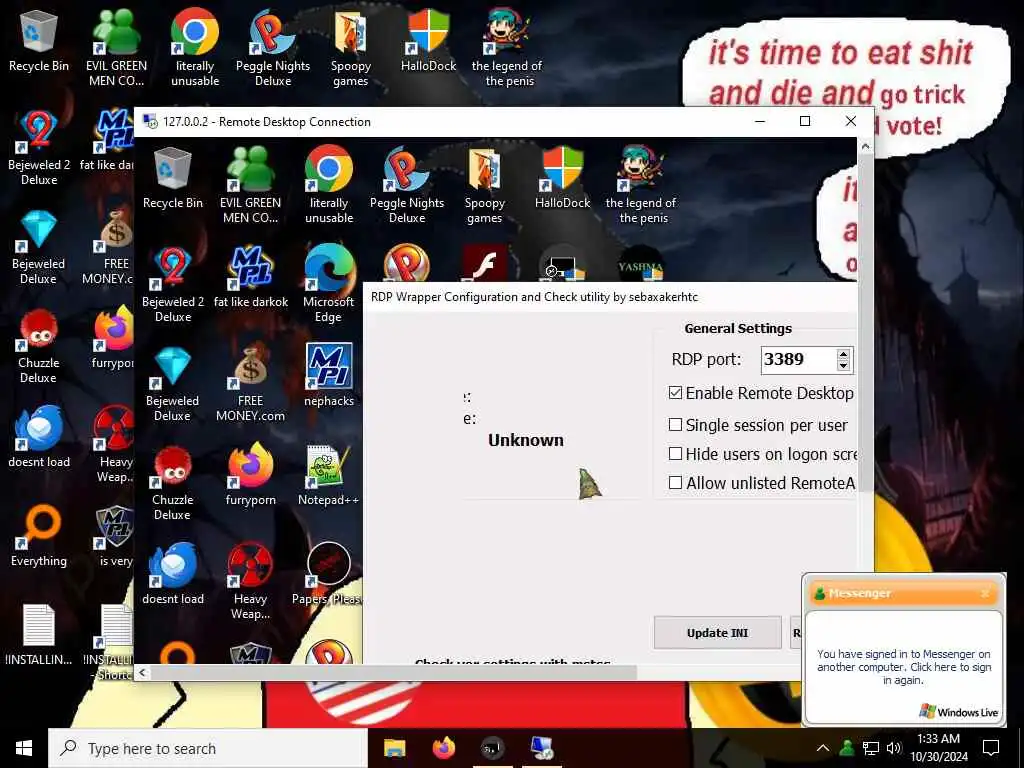Image resolution: width=1024 pixels, height=768 pixels.
Task: Click the green Messenger tray icon
Action: click(x=847, y=748)
